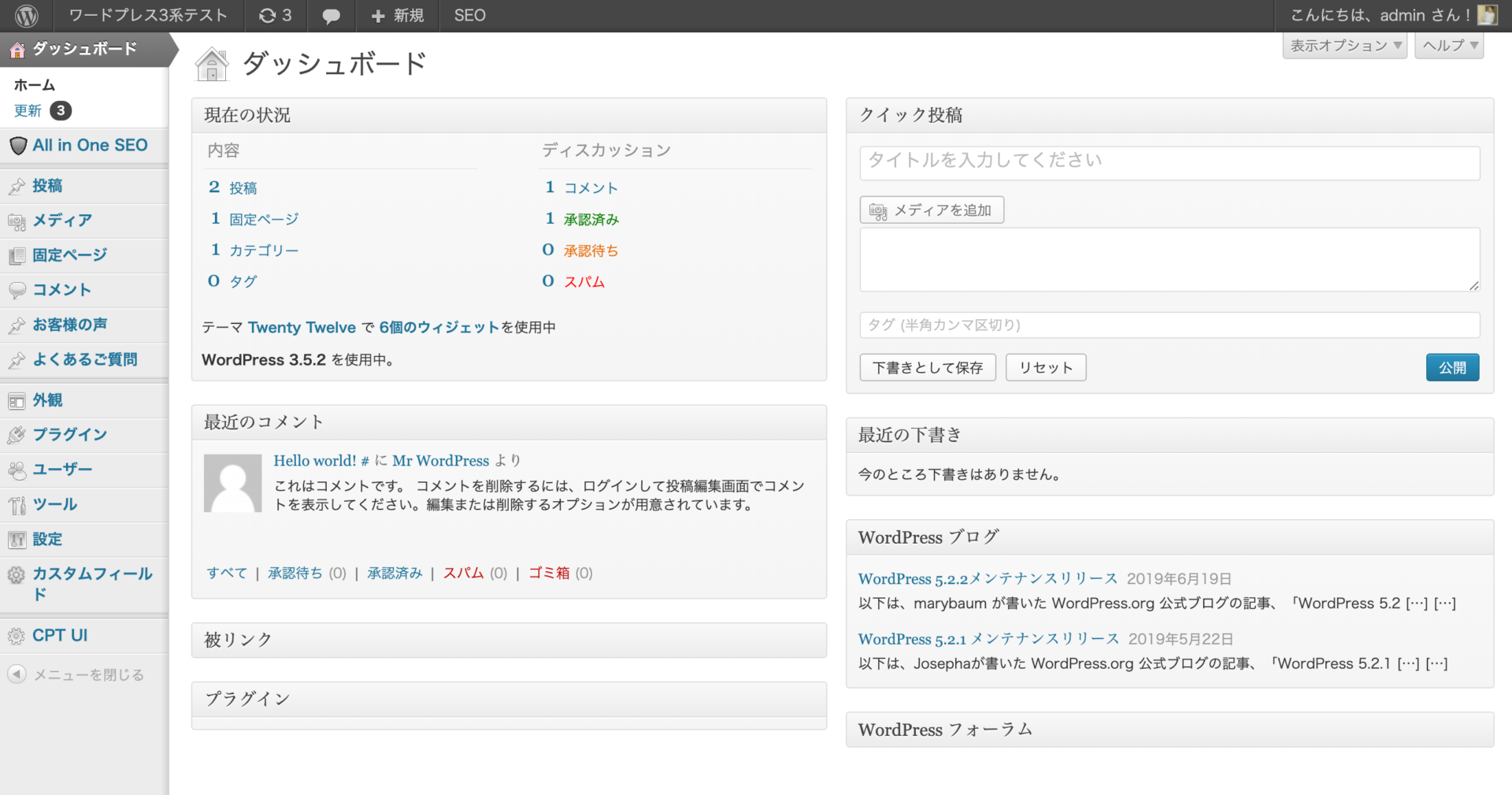Click the users icon beside ユーザー
Screen dimensions: 1512x795
point(17,470)
